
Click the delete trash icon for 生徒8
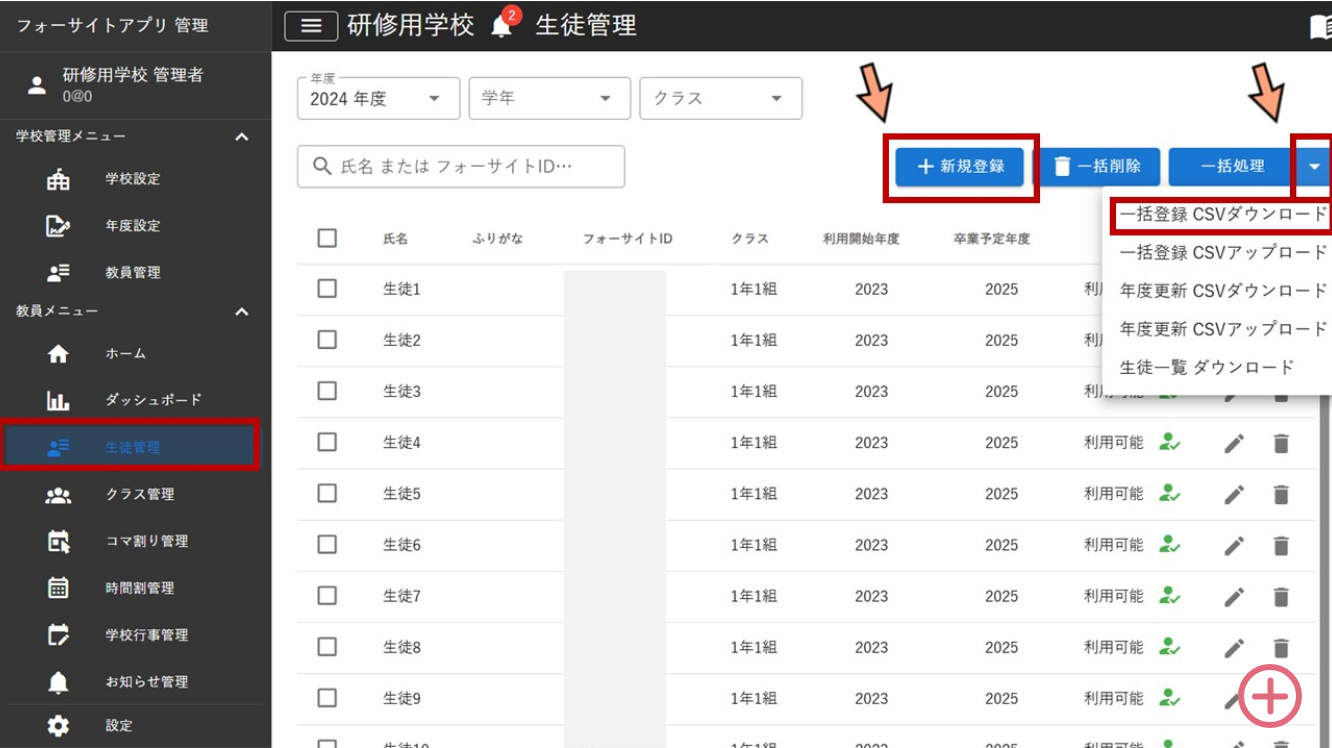(1281, 648)
